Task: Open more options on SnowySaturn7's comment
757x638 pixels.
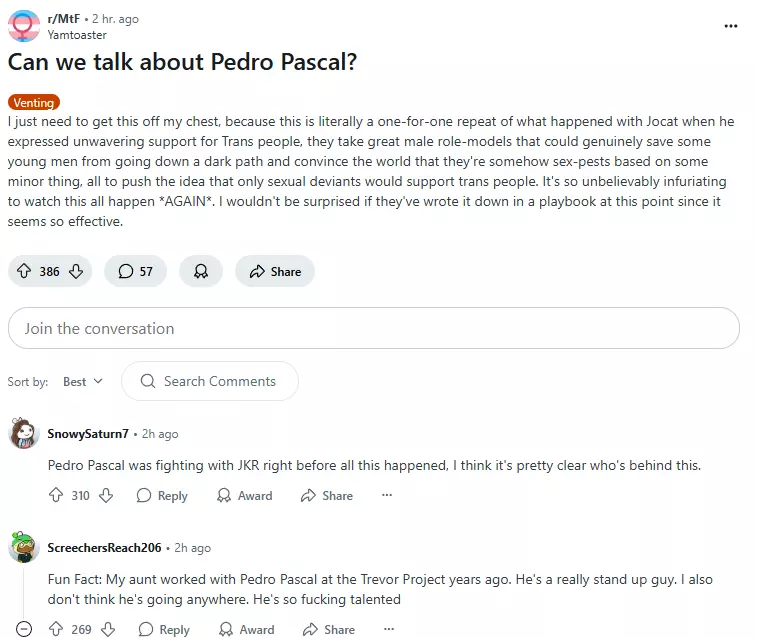Action: 387,495
